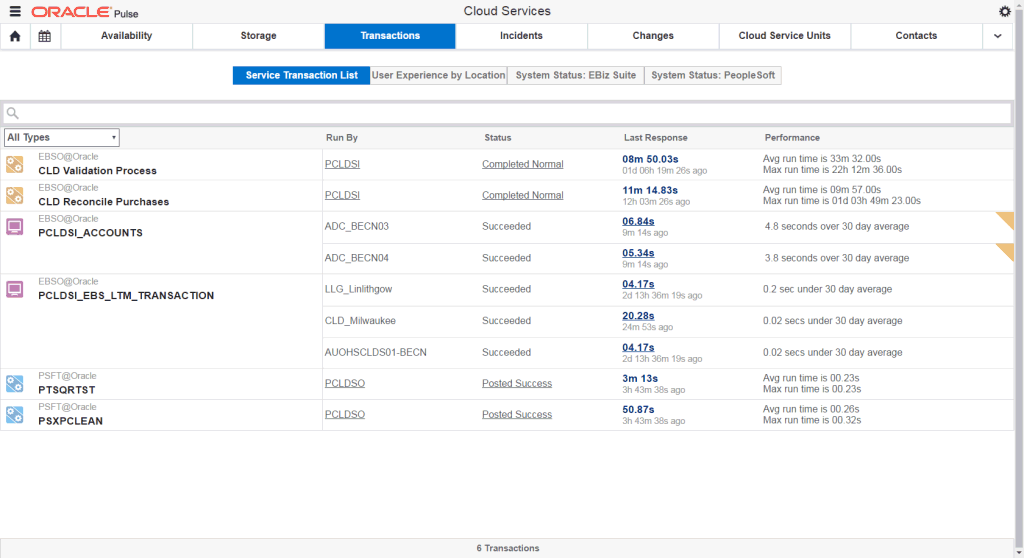Click the PCLDSI_ACCOUNTS monitor icon

[14, 227]
